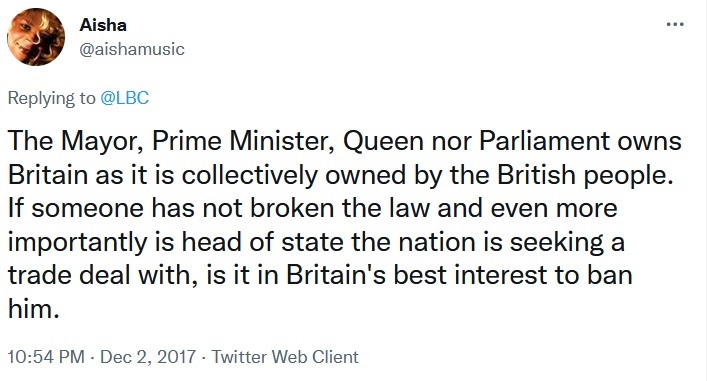Image resolution: width=708 pixels, height=381 pixels.
Task: Open the Aisha display name profile link
Action: 103,25
